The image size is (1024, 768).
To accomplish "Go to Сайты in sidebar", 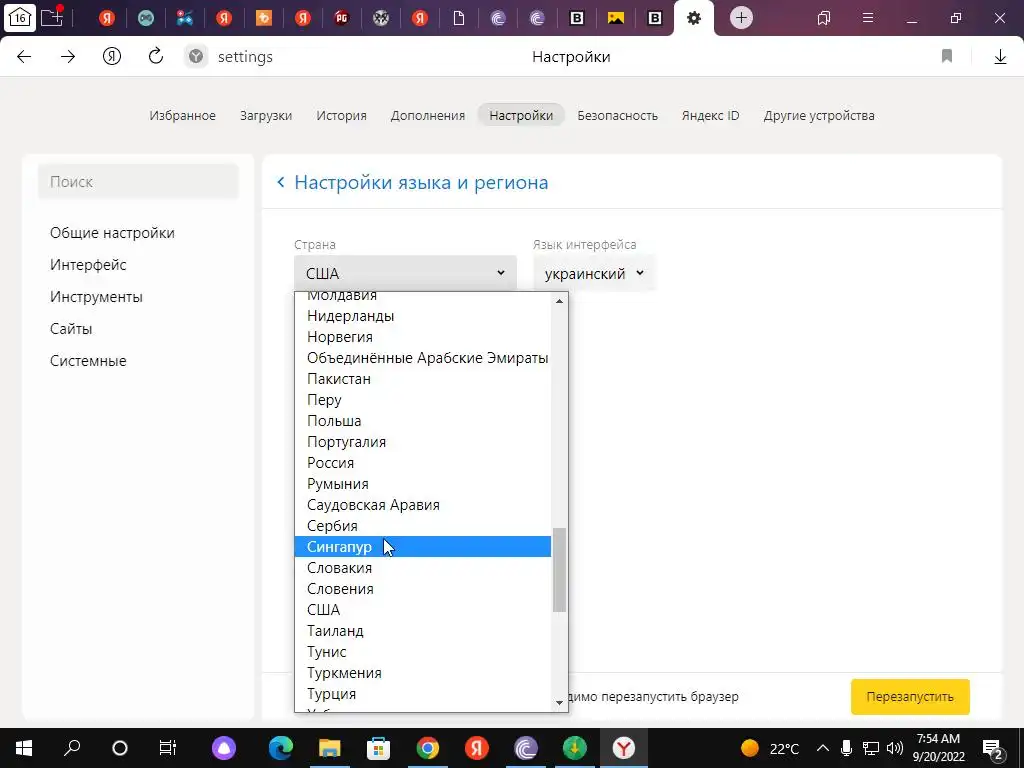I will tap(71, 329).
